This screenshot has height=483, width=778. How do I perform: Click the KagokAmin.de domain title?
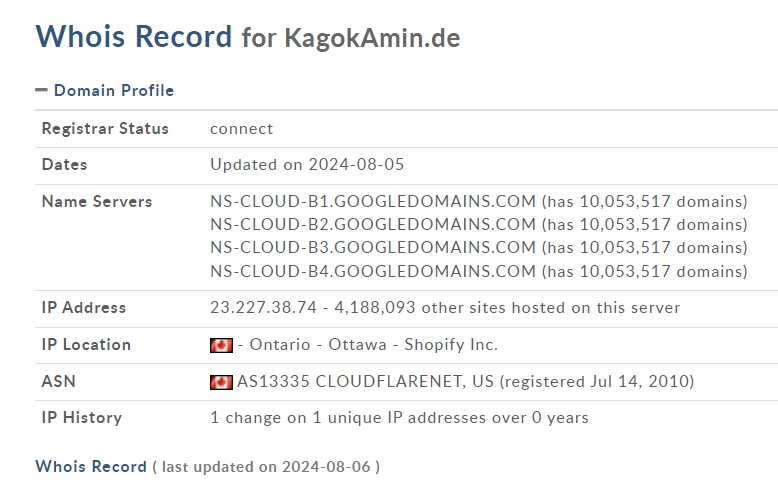(372, 38)
